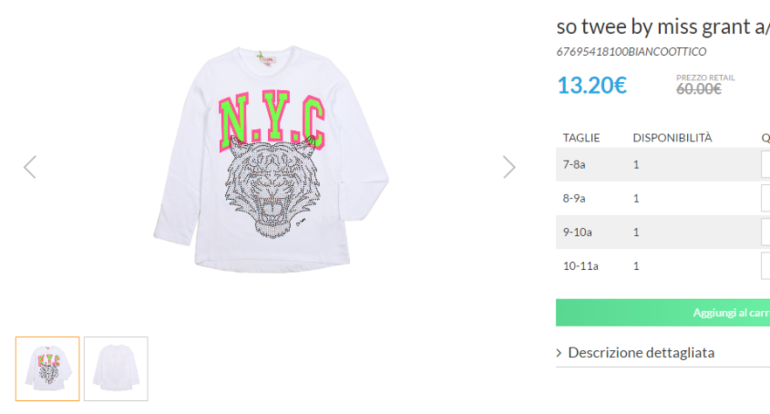Click the DISPONIBILITÀ column header

(x=672, y=137)
